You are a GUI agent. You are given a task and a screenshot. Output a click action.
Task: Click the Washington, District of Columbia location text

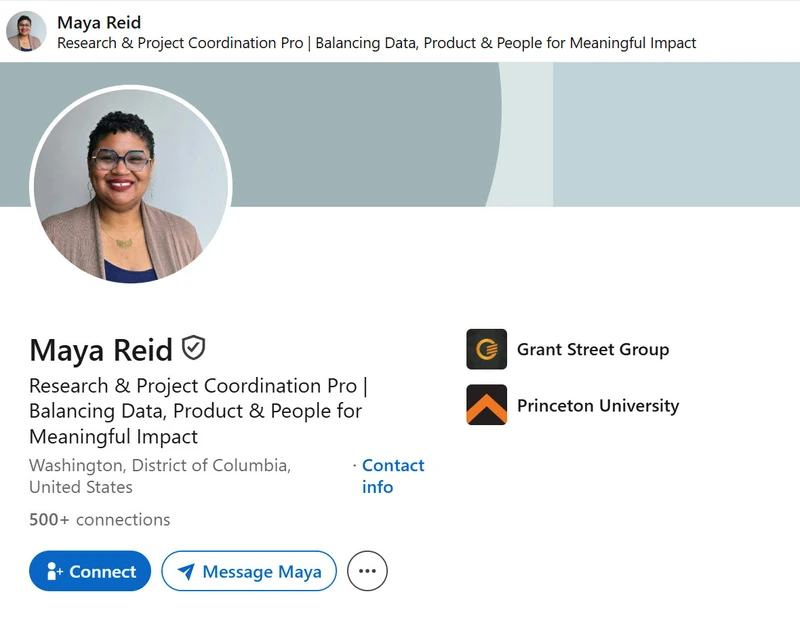160,476
